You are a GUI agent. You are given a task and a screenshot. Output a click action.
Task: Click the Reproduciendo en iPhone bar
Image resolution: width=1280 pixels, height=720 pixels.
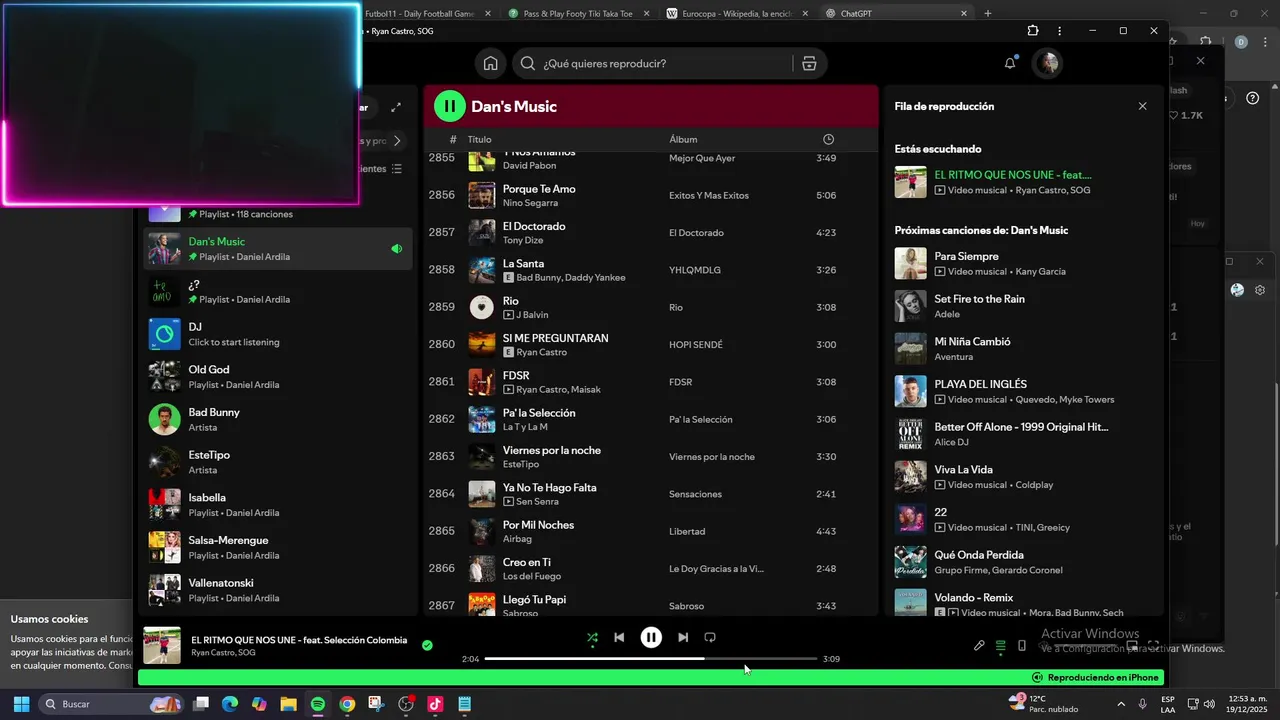(651, 677)
